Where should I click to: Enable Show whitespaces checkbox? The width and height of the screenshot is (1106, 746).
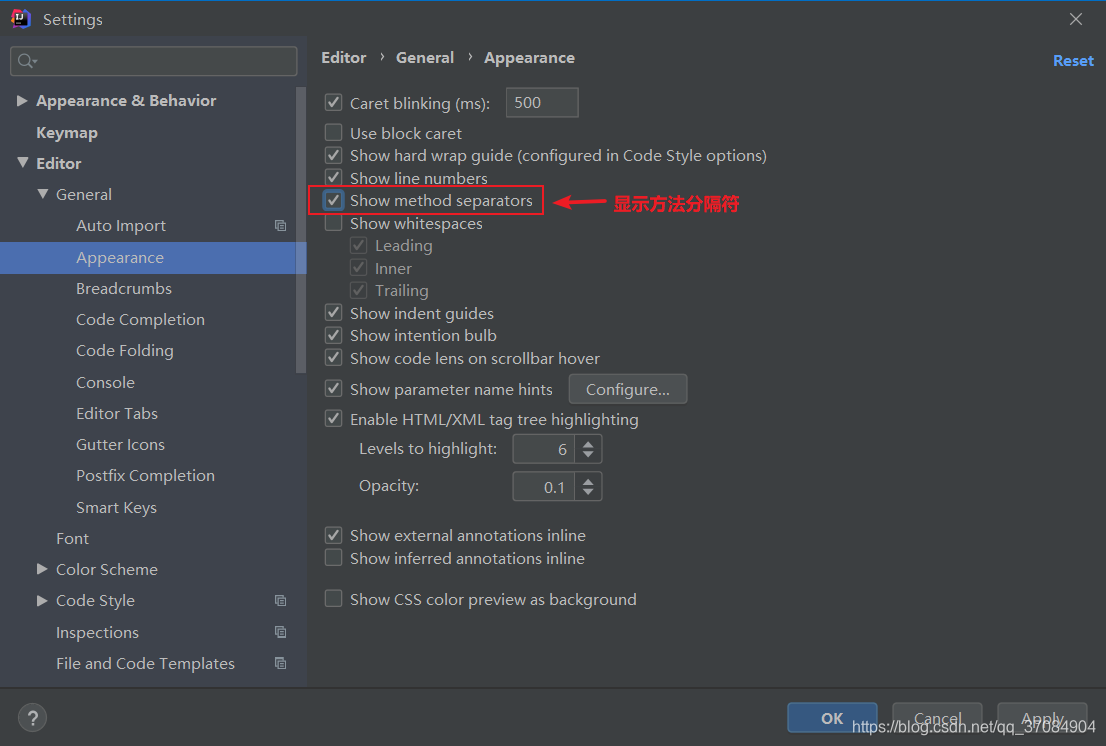click(334, 223)
